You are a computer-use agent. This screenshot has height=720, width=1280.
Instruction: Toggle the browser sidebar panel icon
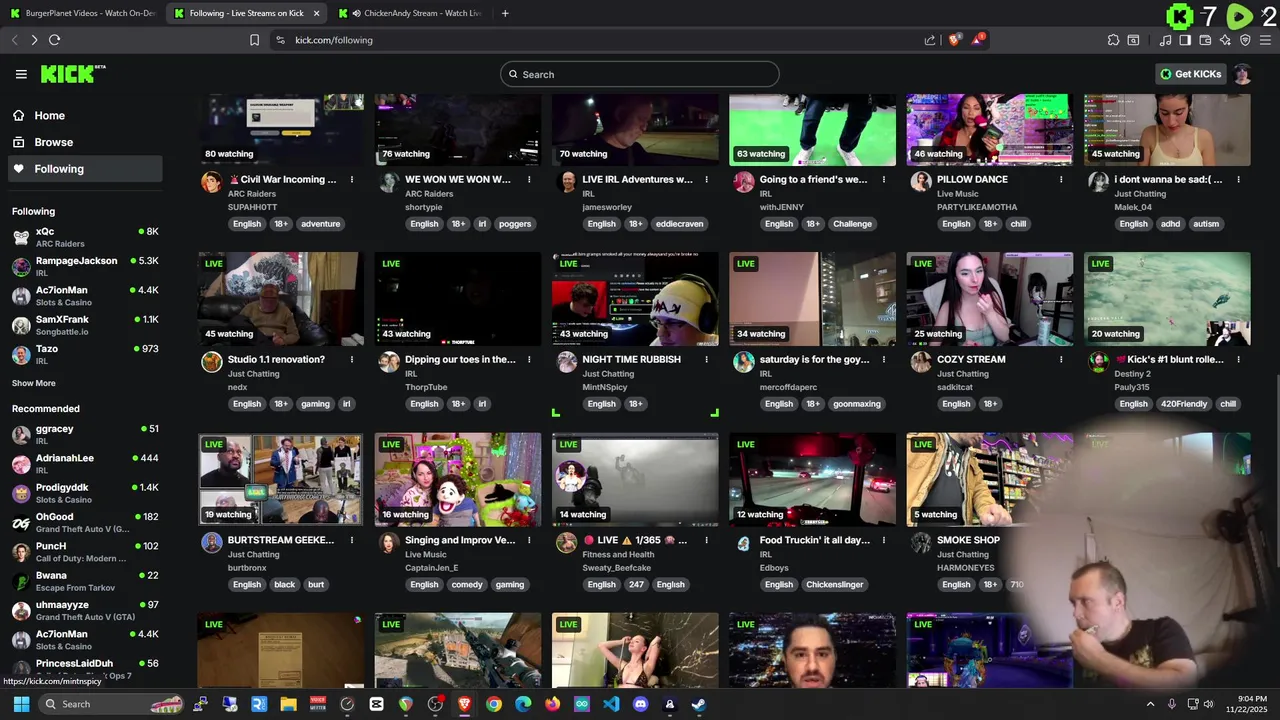click(1185, 40)
